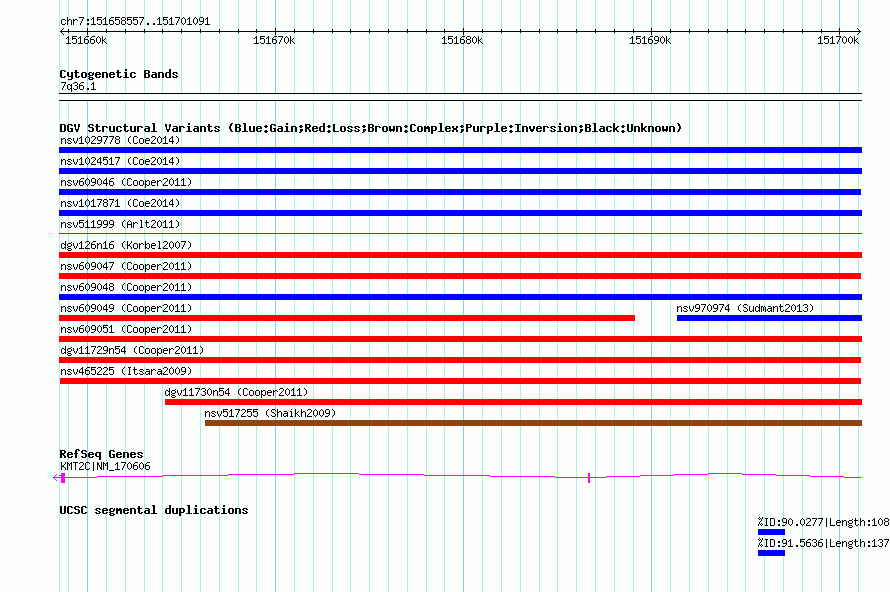Click the nsv609046 (Cooper2011) label

coord(126,182)
